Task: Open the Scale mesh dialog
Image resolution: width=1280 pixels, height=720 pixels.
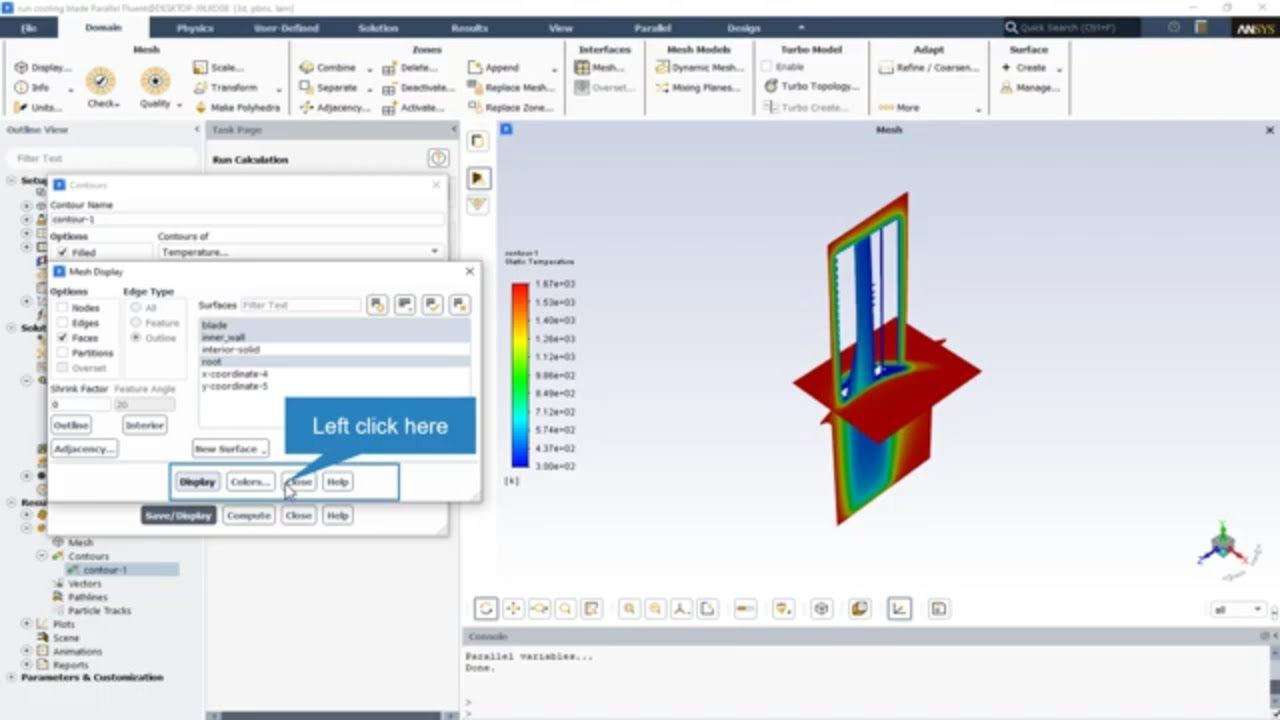Action: 219,68
